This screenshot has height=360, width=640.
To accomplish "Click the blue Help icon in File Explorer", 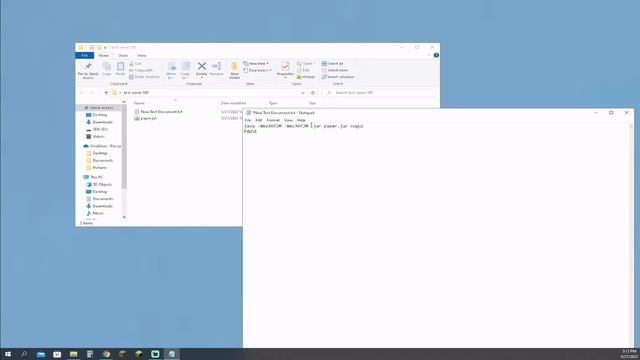I will [x=436, y=55].
